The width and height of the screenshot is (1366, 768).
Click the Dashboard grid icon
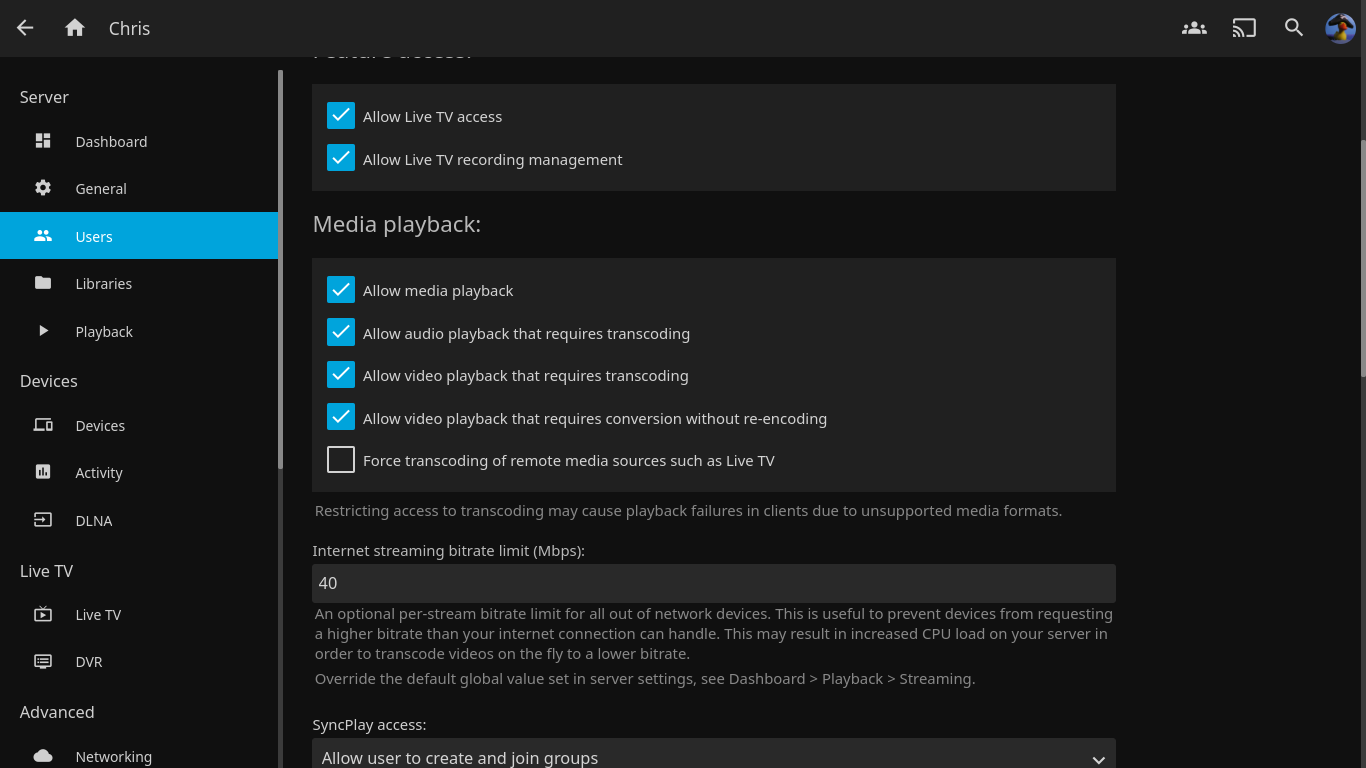(x=43, y=141)
